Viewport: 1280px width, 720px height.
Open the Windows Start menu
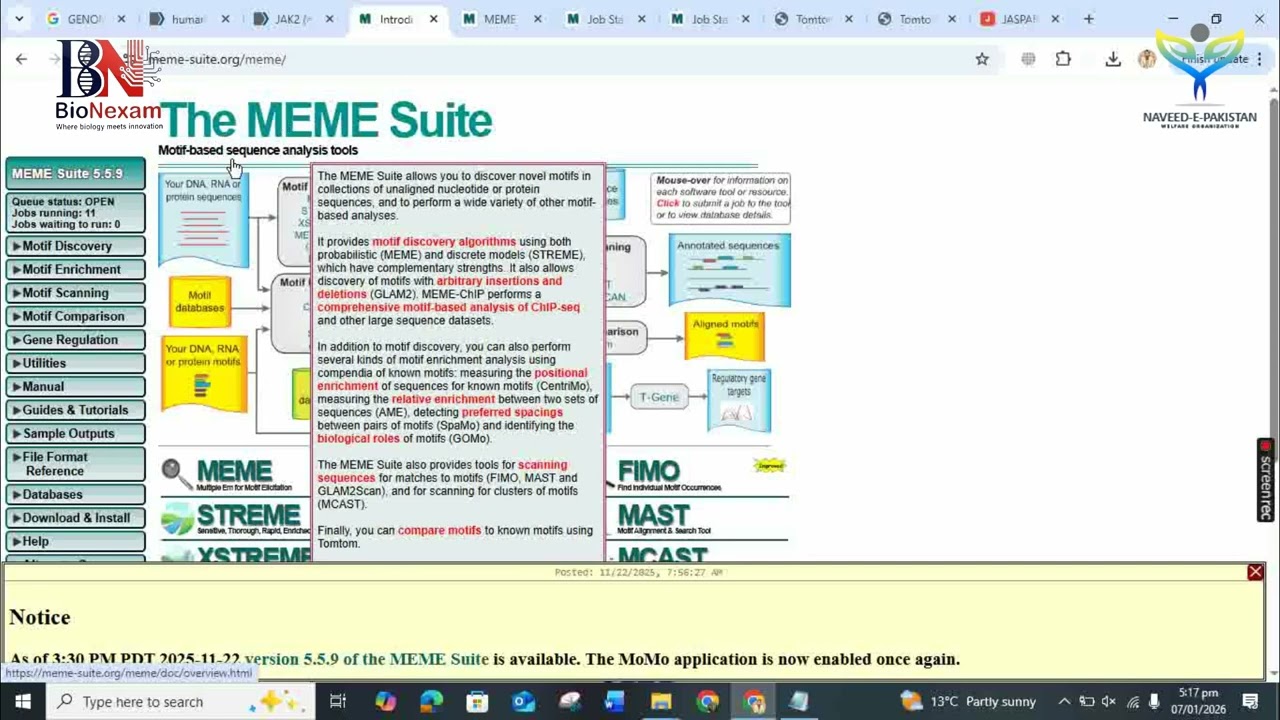22,701
